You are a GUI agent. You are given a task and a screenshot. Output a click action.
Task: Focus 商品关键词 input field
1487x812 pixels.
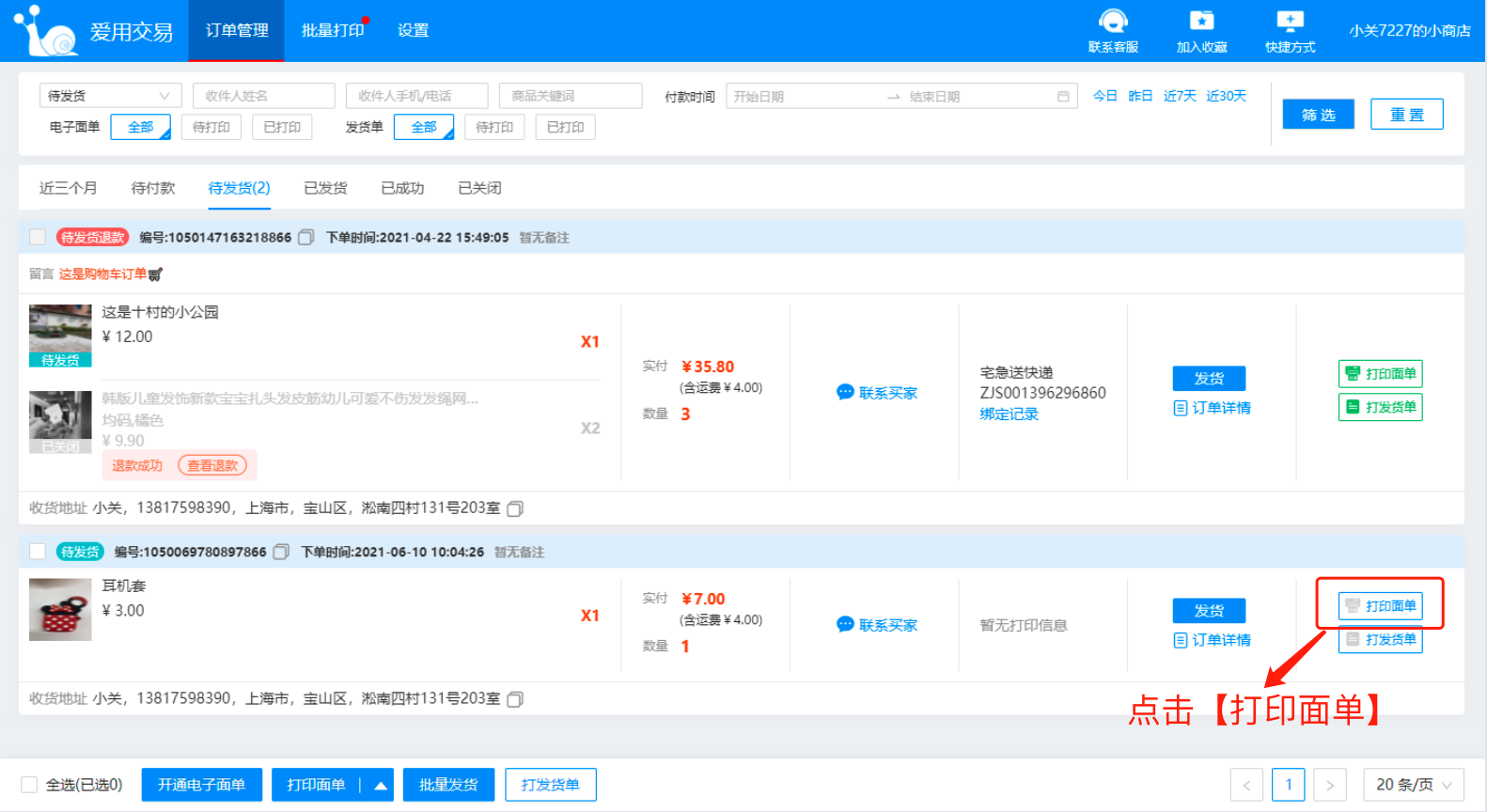(x=570, y=96)
